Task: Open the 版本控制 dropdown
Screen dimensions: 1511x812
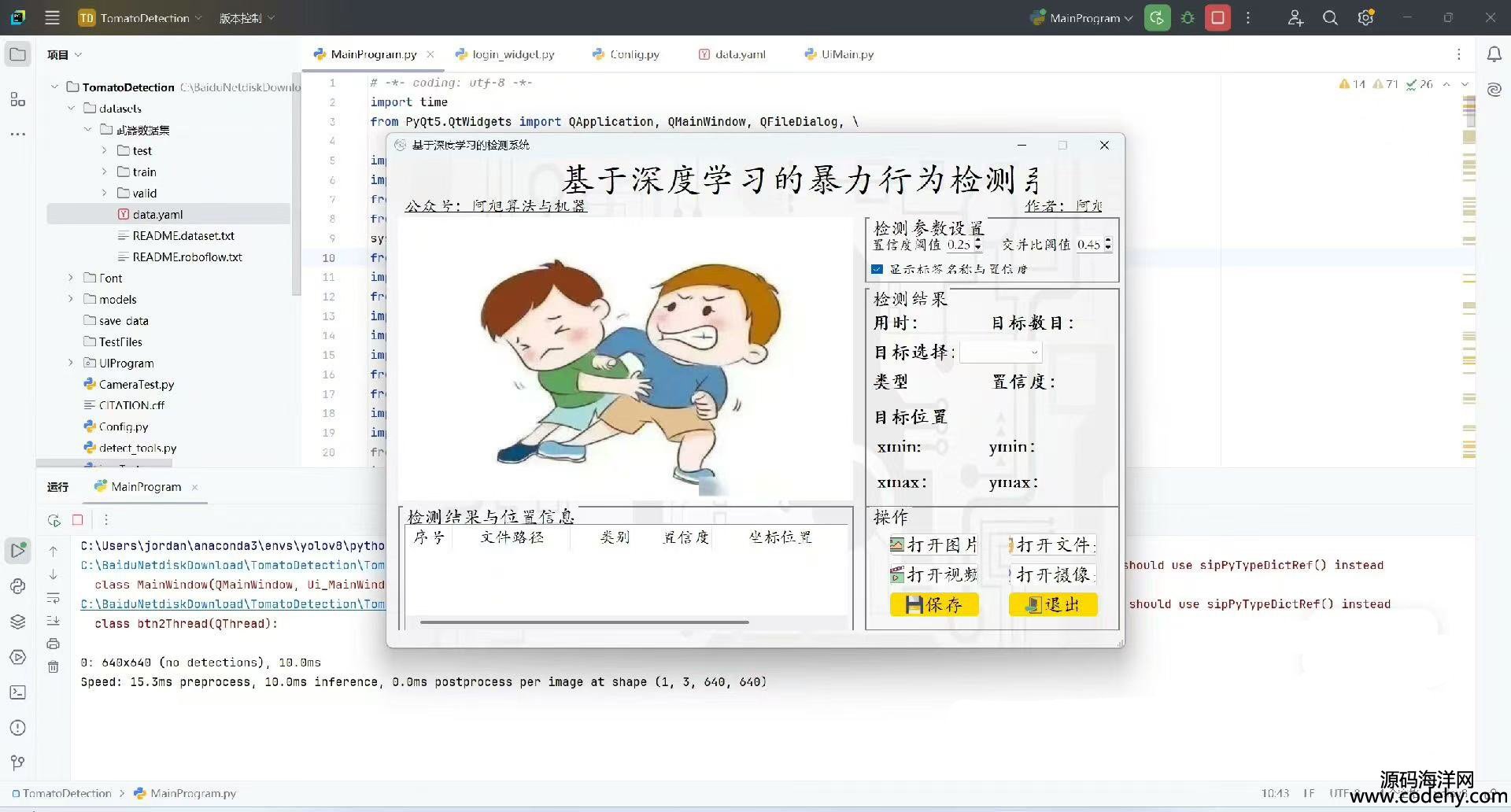Action: click(246, 17)
